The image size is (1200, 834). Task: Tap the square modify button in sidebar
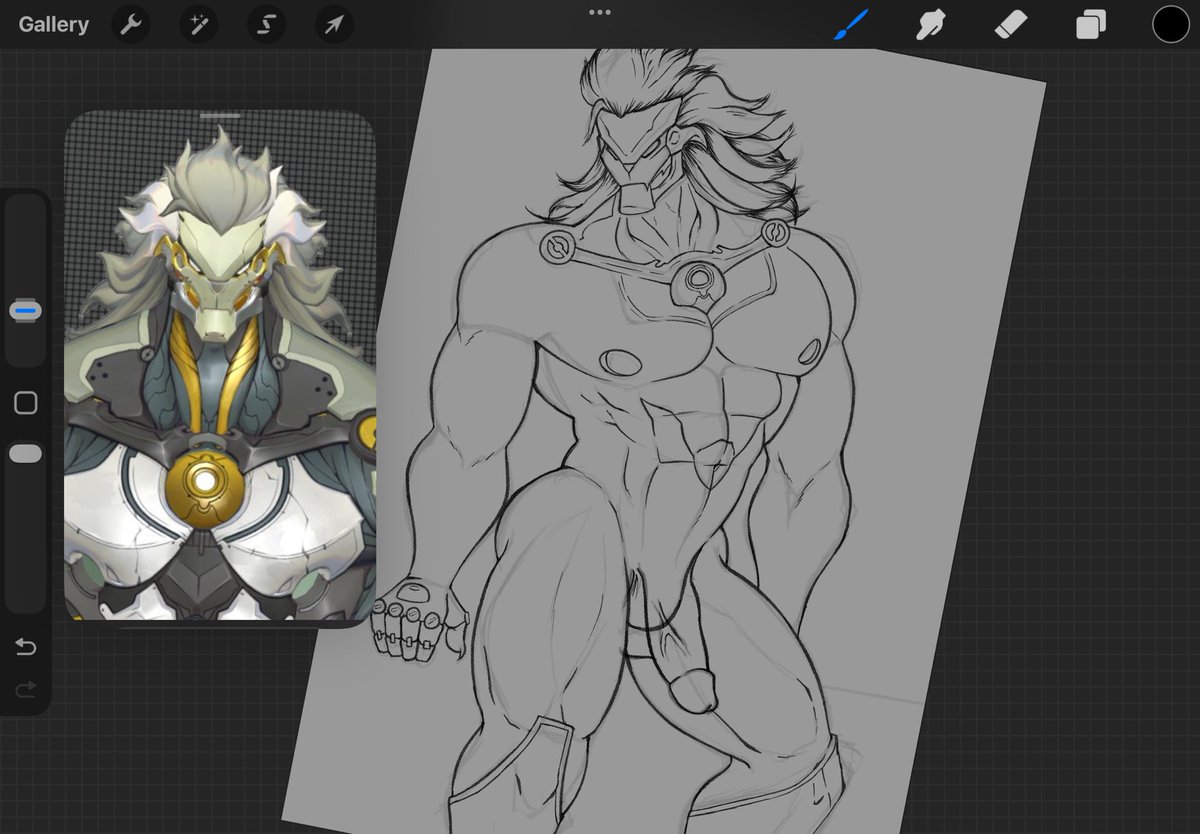(x=26, y=403)
